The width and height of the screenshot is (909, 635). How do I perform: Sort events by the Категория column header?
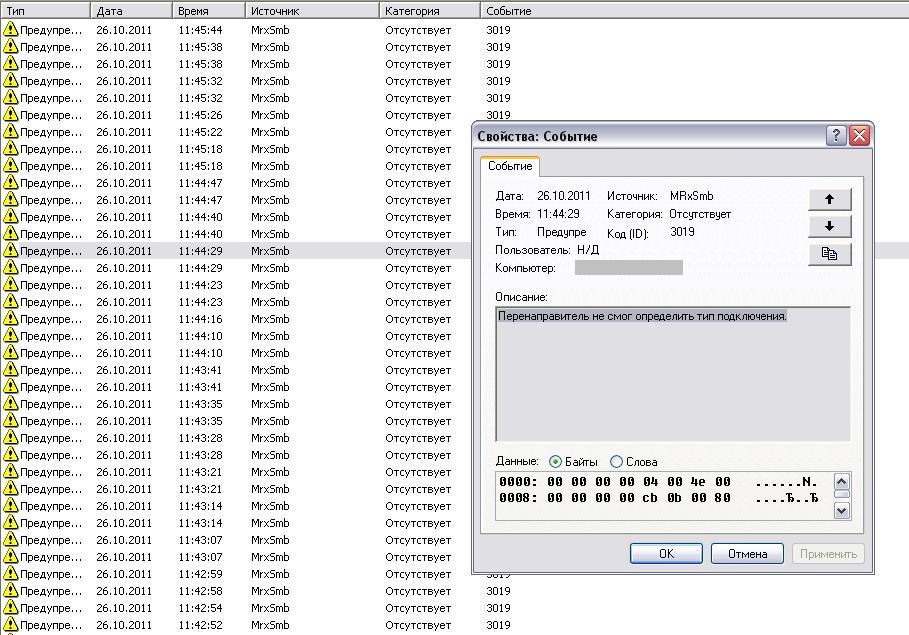(430, 10)
